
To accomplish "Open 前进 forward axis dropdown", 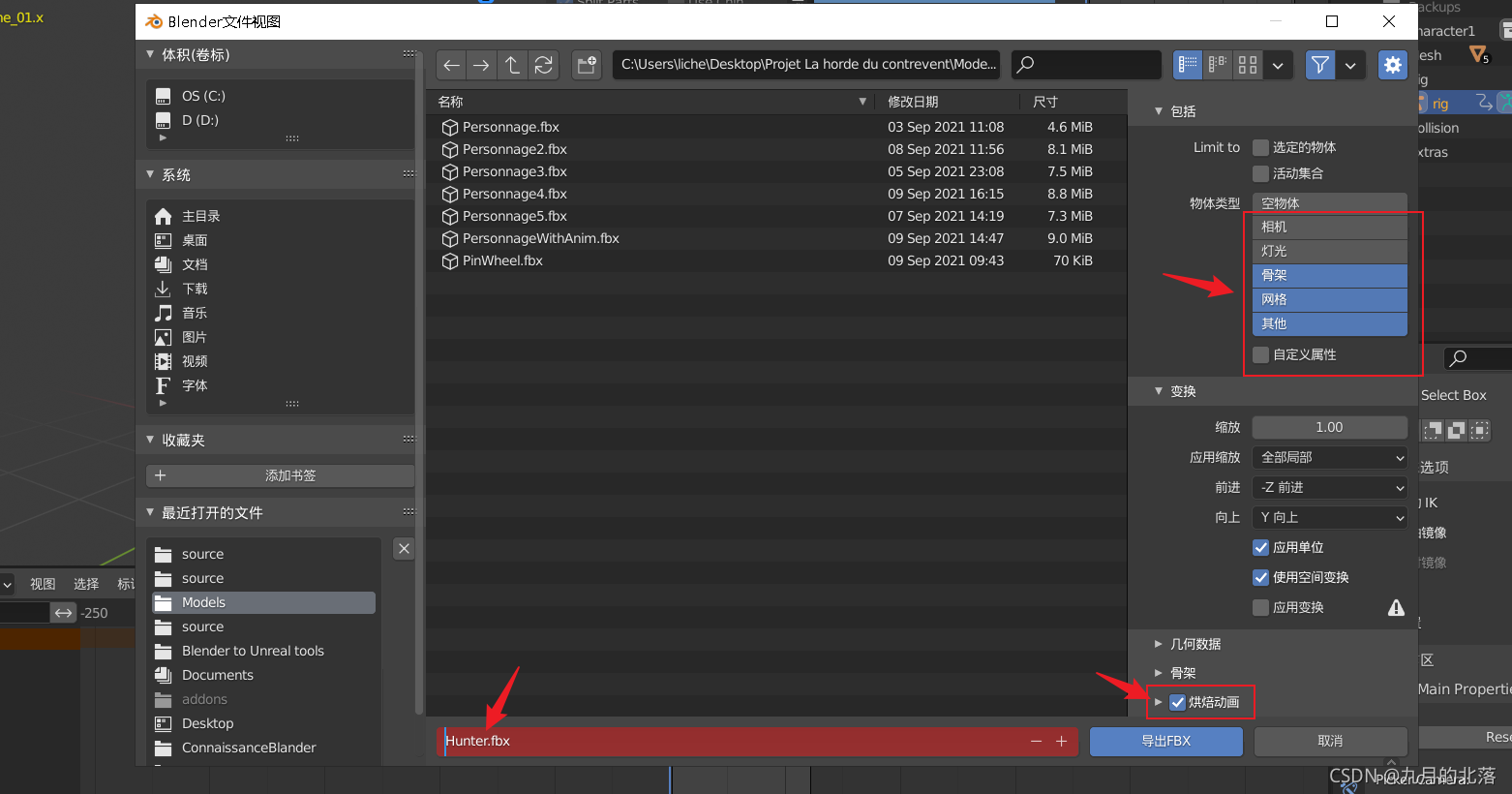I will click(x=1330, y=487).
